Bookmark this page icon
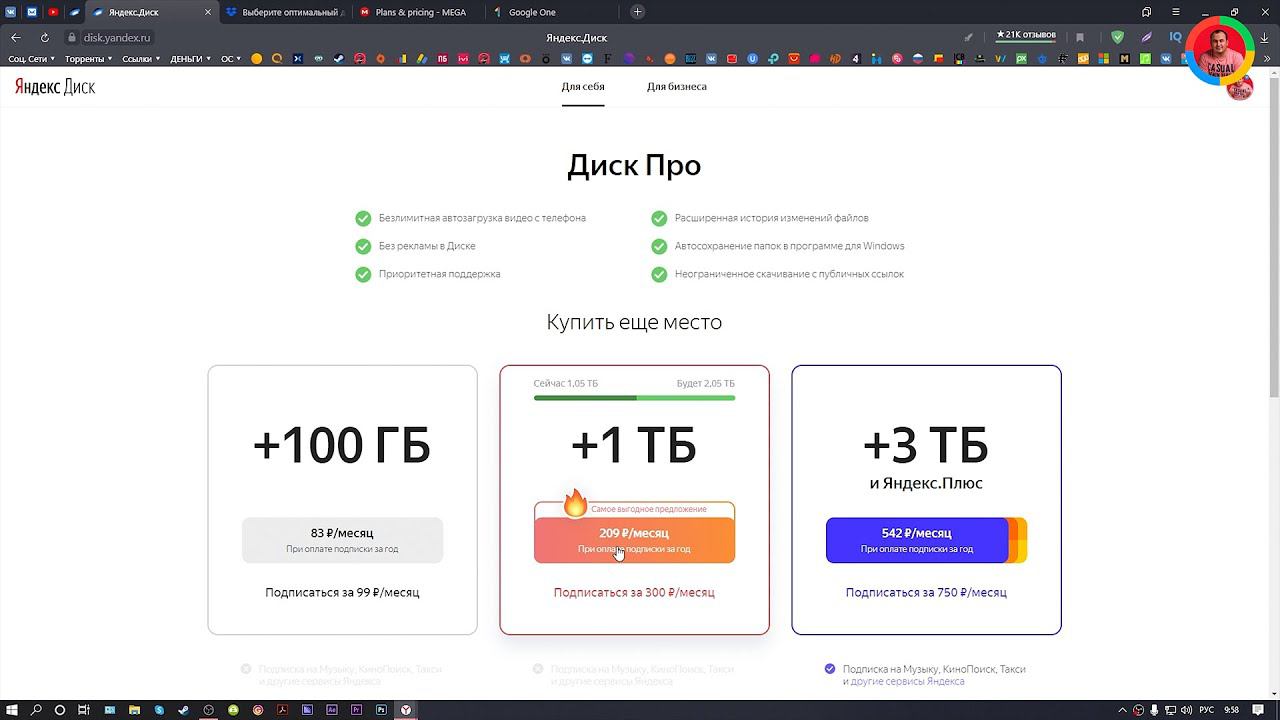This screenshot has width=1280, height=720. (1080, 37)
